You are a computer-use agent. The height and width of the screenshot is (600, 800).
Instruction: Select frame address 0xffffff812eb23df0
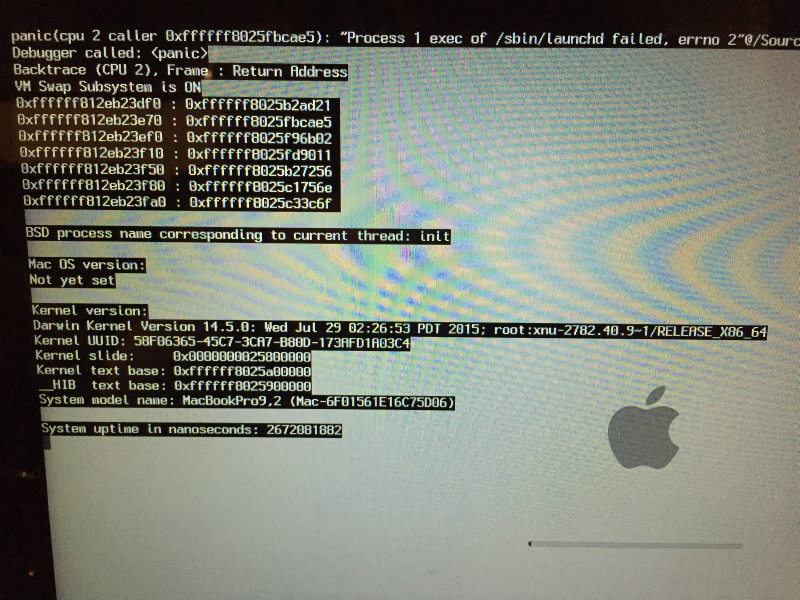click(x=89, y=104)
